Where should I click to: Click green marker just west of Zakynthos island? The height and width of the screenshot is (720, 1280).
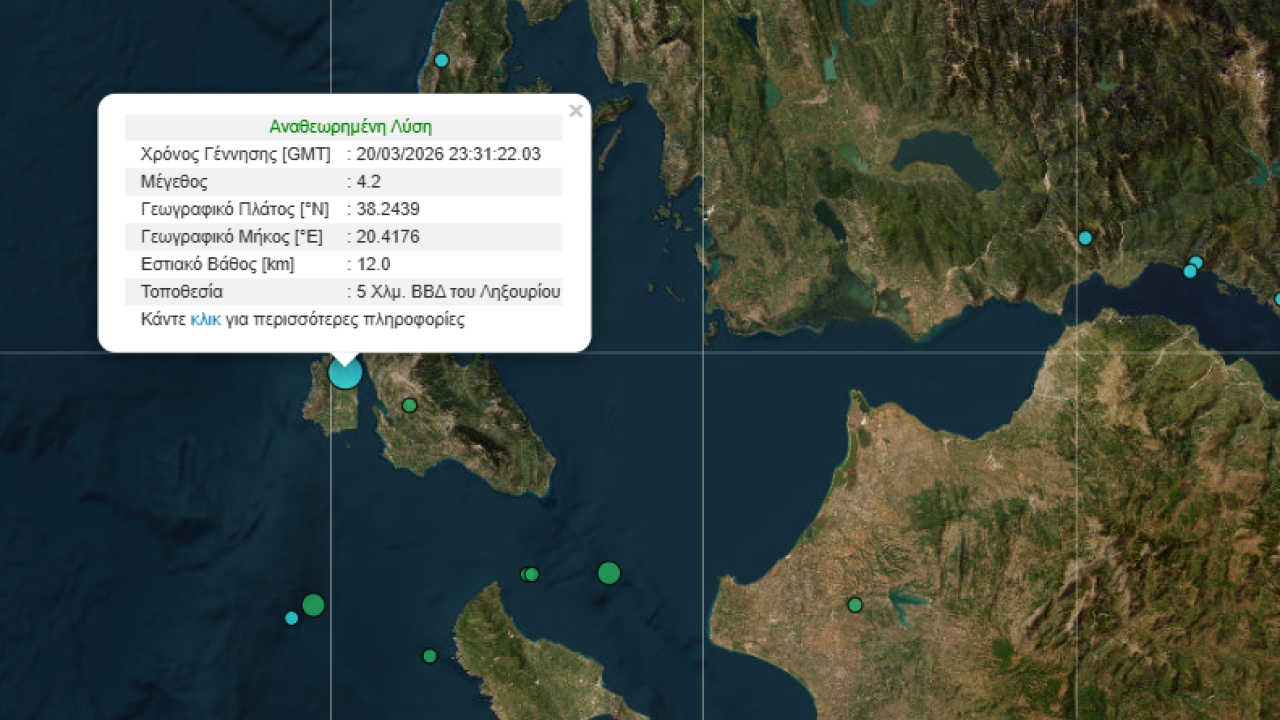430,656
